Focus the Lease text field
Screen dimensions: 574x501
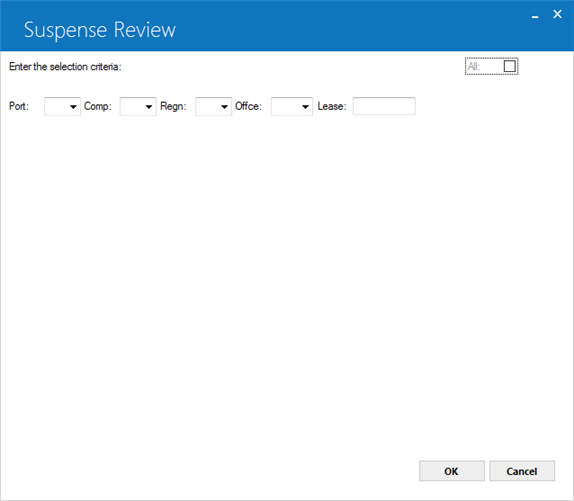[384, 106]
